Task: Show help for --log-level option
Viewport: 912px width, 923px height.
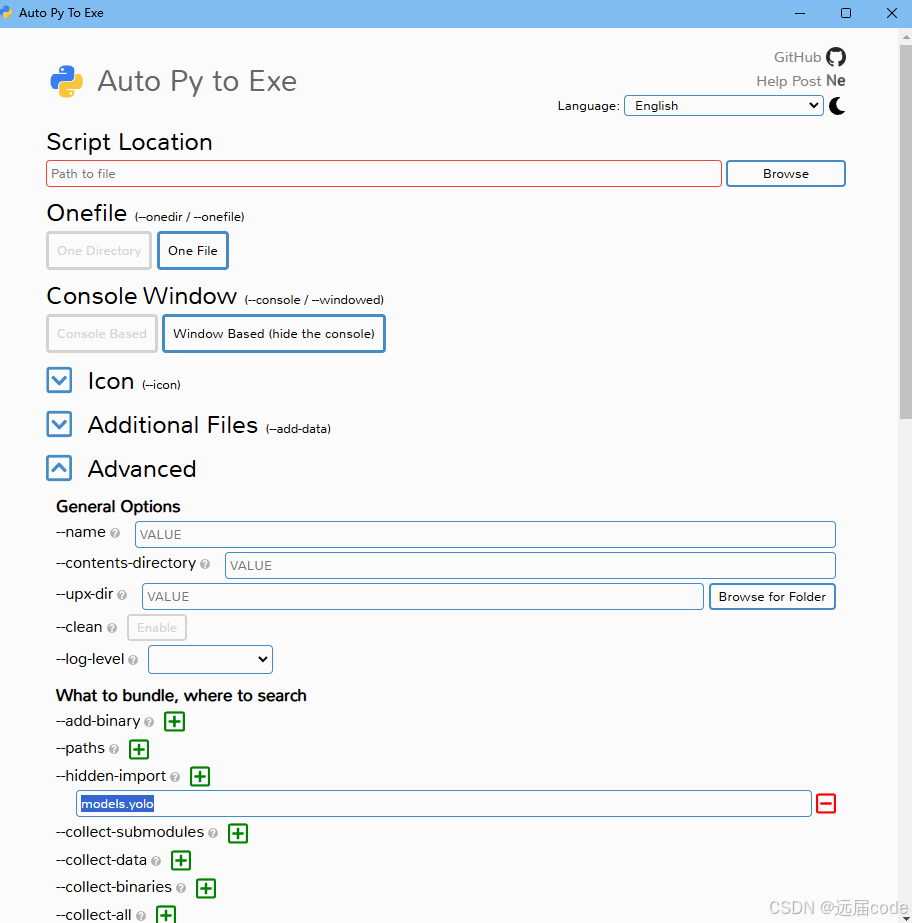Action: click(133, 660)
